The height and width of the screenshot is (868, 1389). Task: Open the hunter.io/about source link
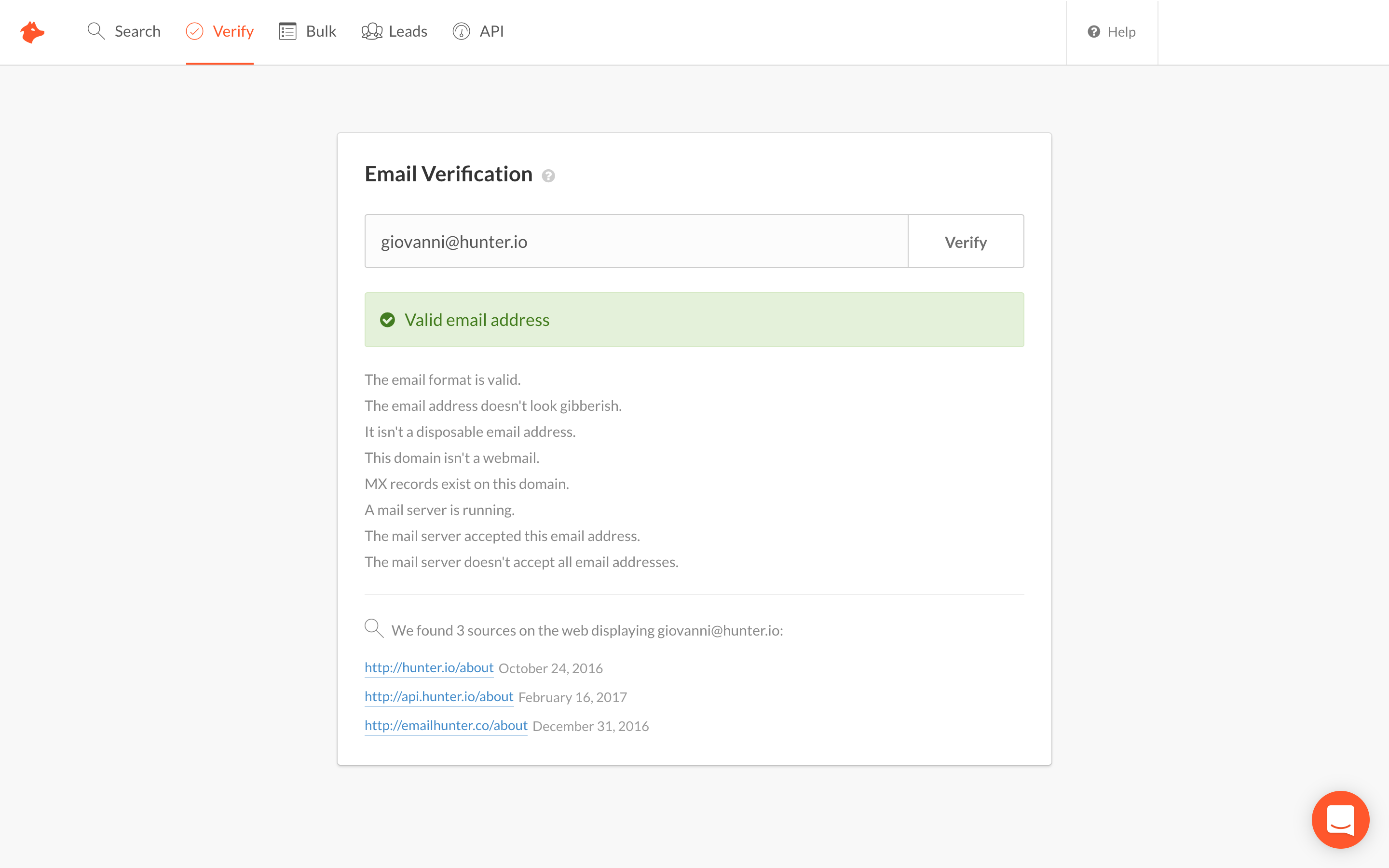click(429, 667)
